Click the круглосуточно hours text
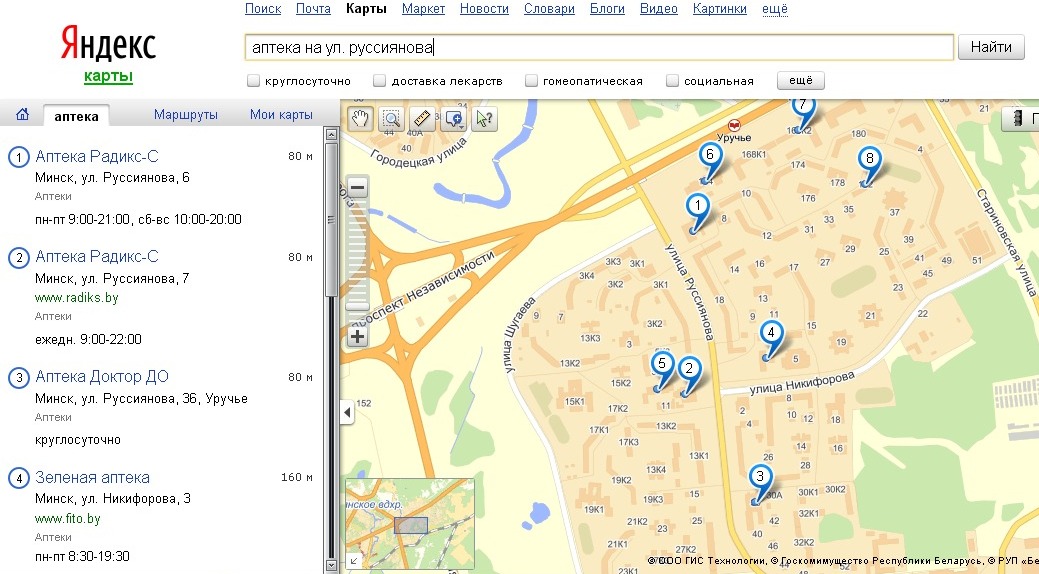The image size is (1039, 574). (78, 440)
